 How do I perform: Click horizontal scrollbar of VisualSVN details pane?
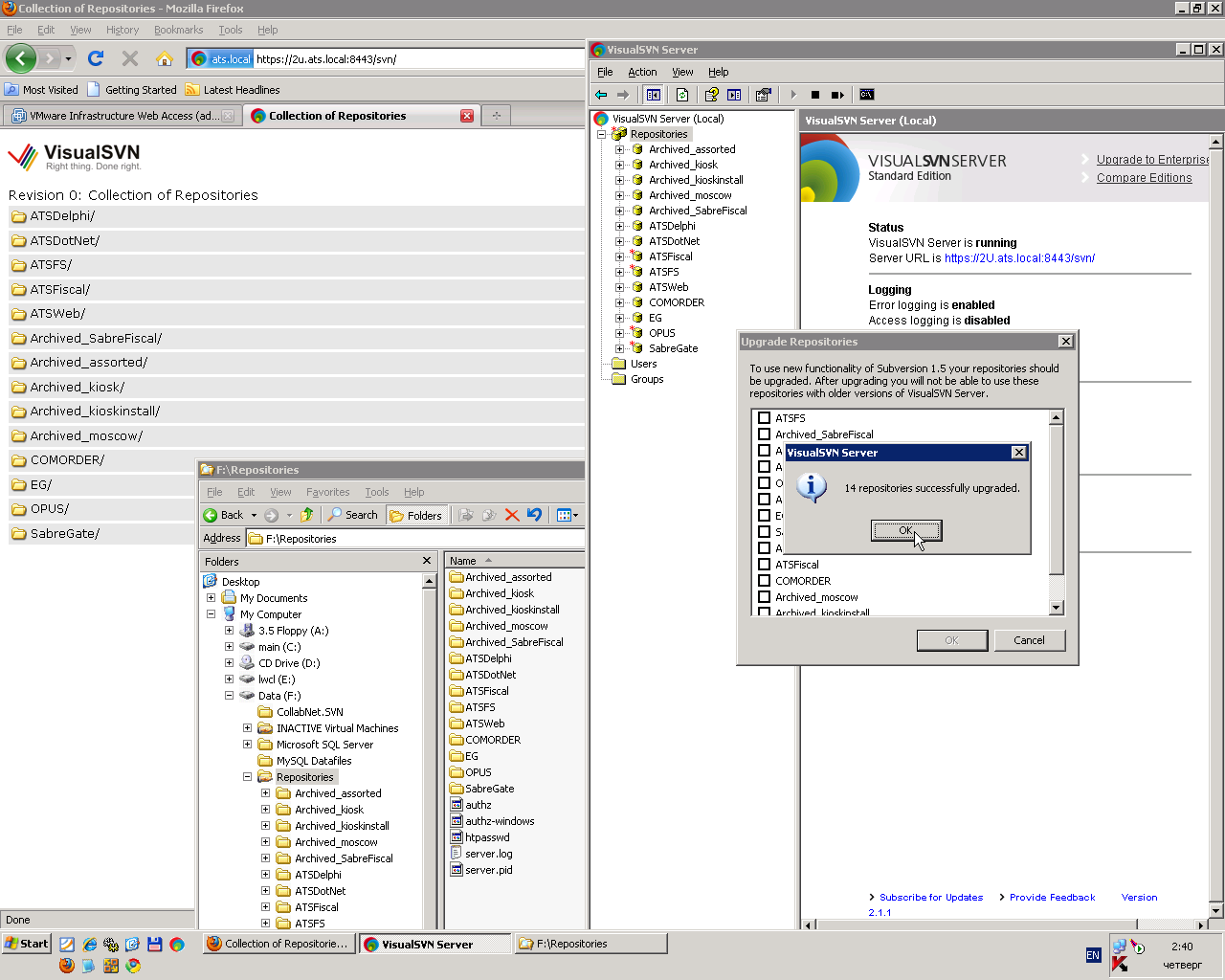[x=1005, y=924]
